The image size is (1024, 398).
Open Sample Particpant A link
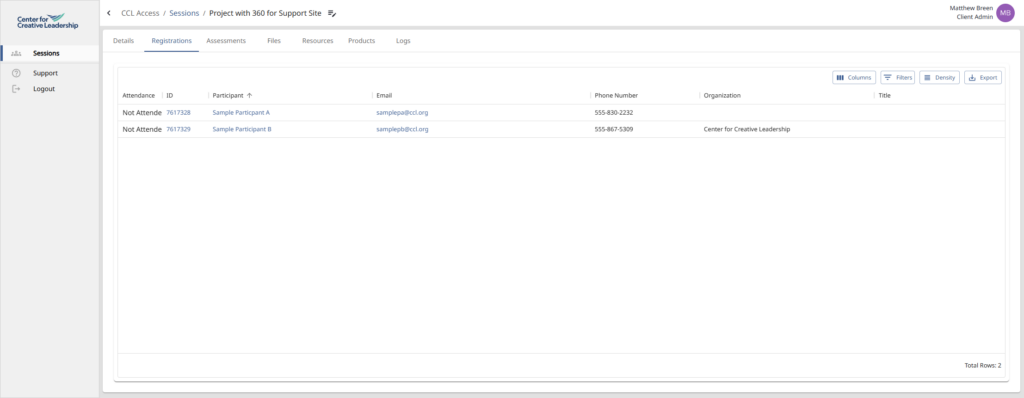241,112
